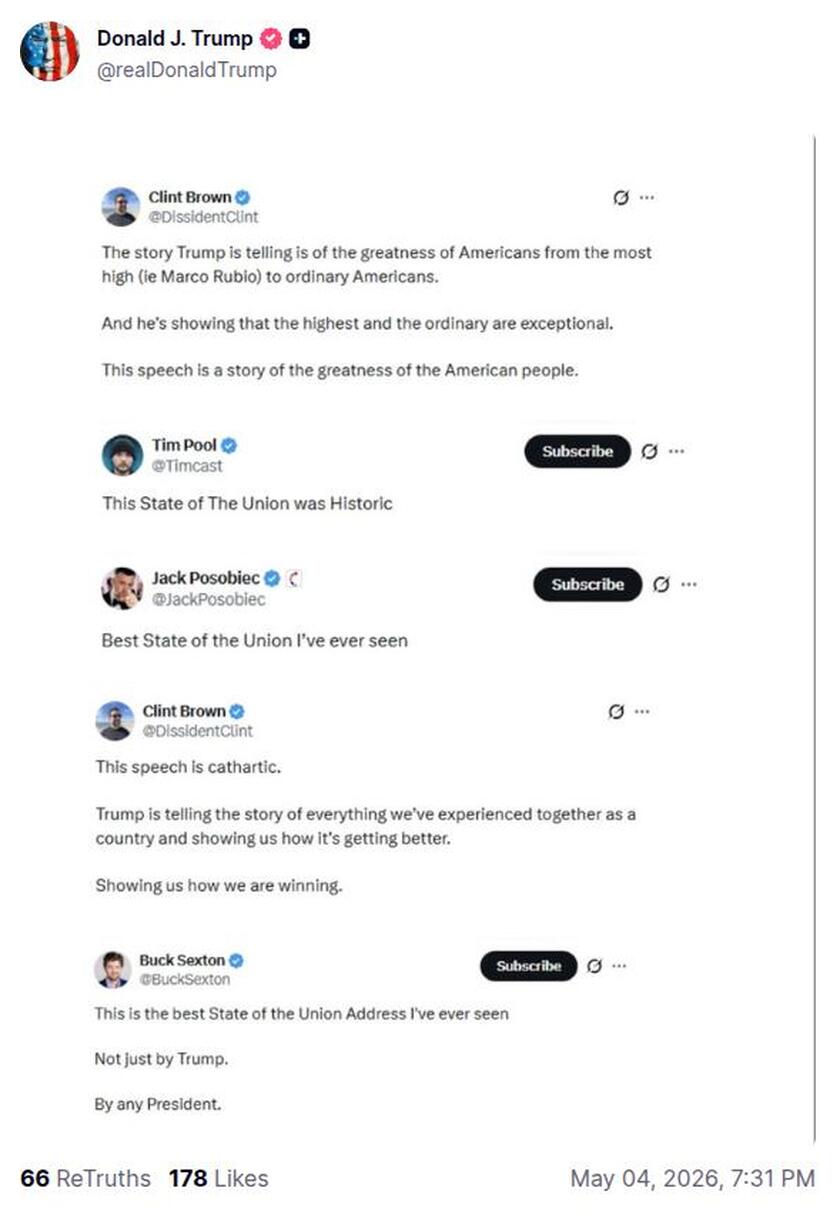
Task: Click the black plus badge beside Trump's name
Action: tap(299, 39)
